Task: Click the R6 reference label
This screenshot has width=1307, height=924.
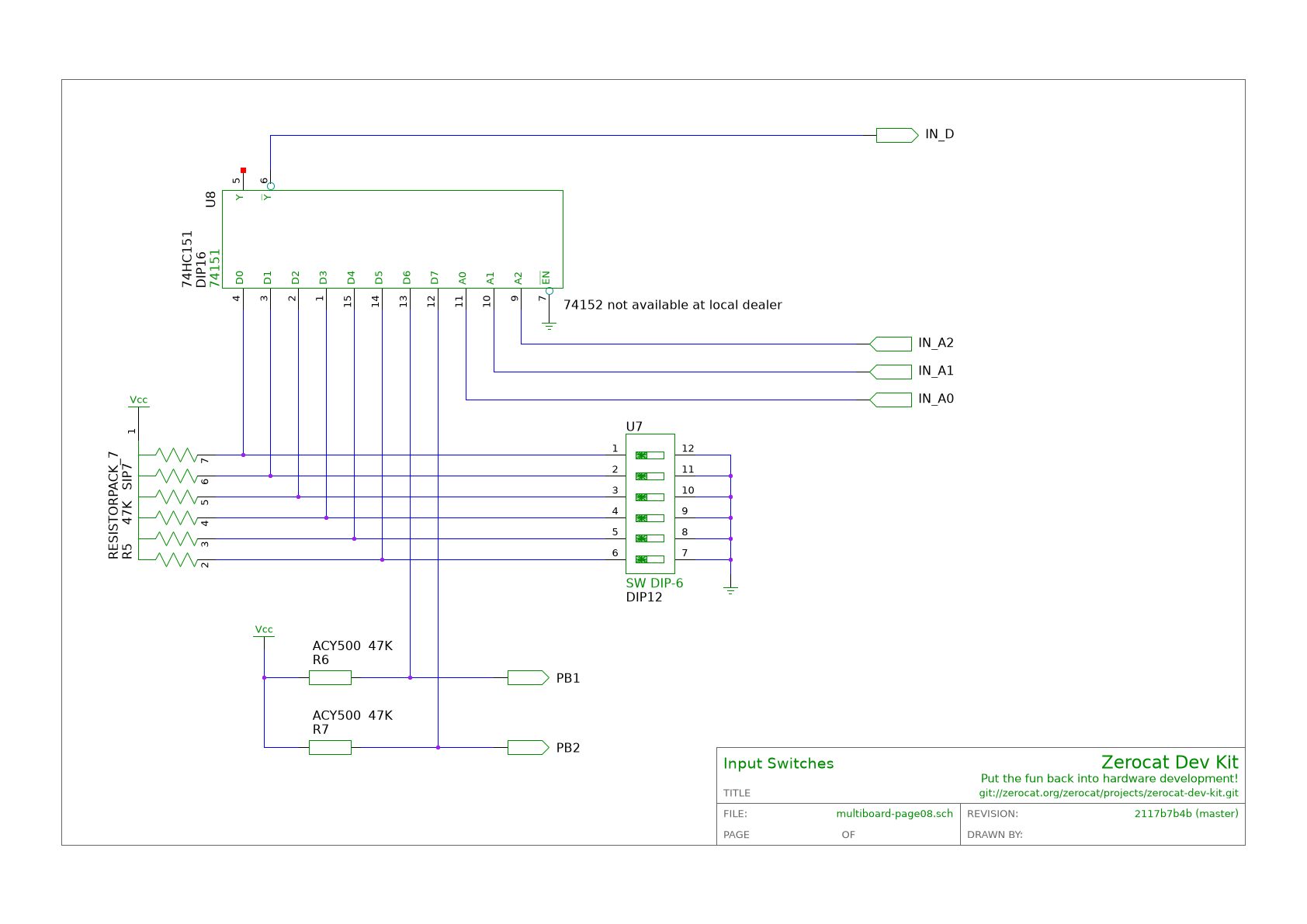Action: click(x=321, y=660)
